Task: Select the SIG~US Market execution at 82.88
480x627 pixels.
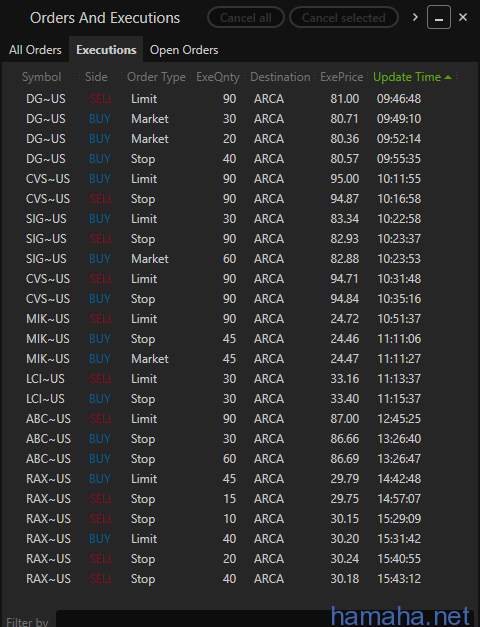Action: 240,259
